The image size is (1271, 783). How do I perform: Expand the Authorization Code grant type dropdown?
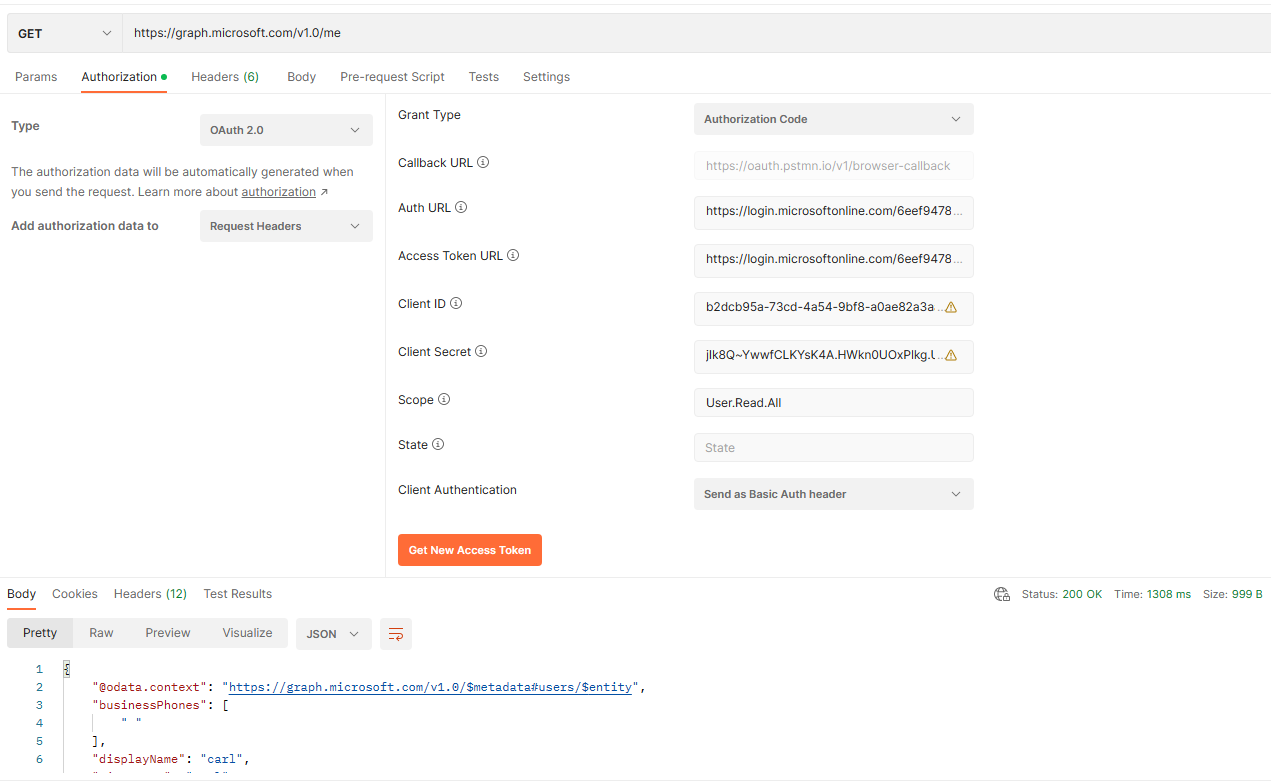click(833, 119)
